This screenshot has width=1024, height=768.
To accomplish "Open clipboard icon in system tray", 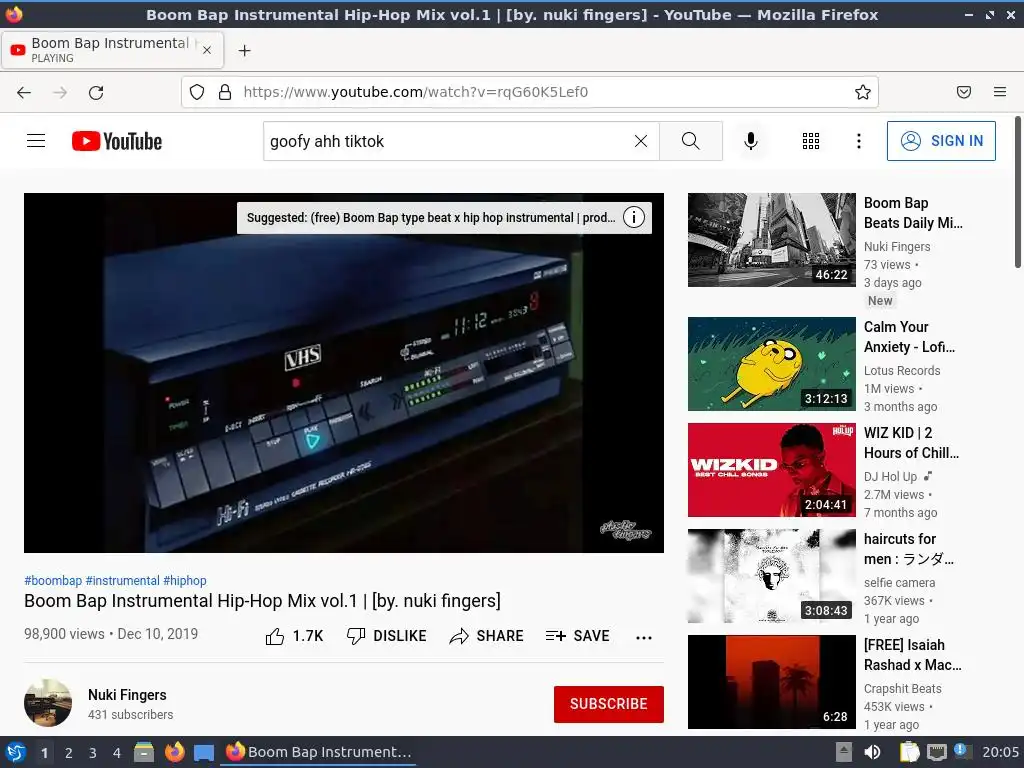I will click(x=909, y=752).
